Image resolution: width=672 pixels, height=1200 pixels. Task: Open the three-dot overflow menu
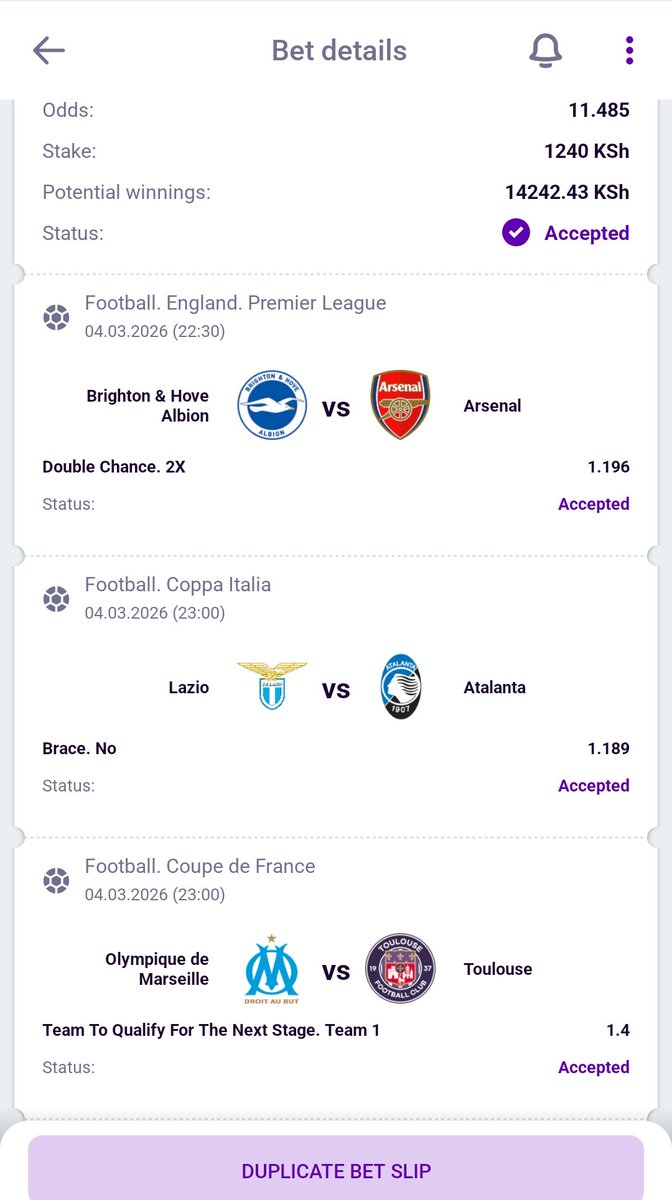coord(629,50)
